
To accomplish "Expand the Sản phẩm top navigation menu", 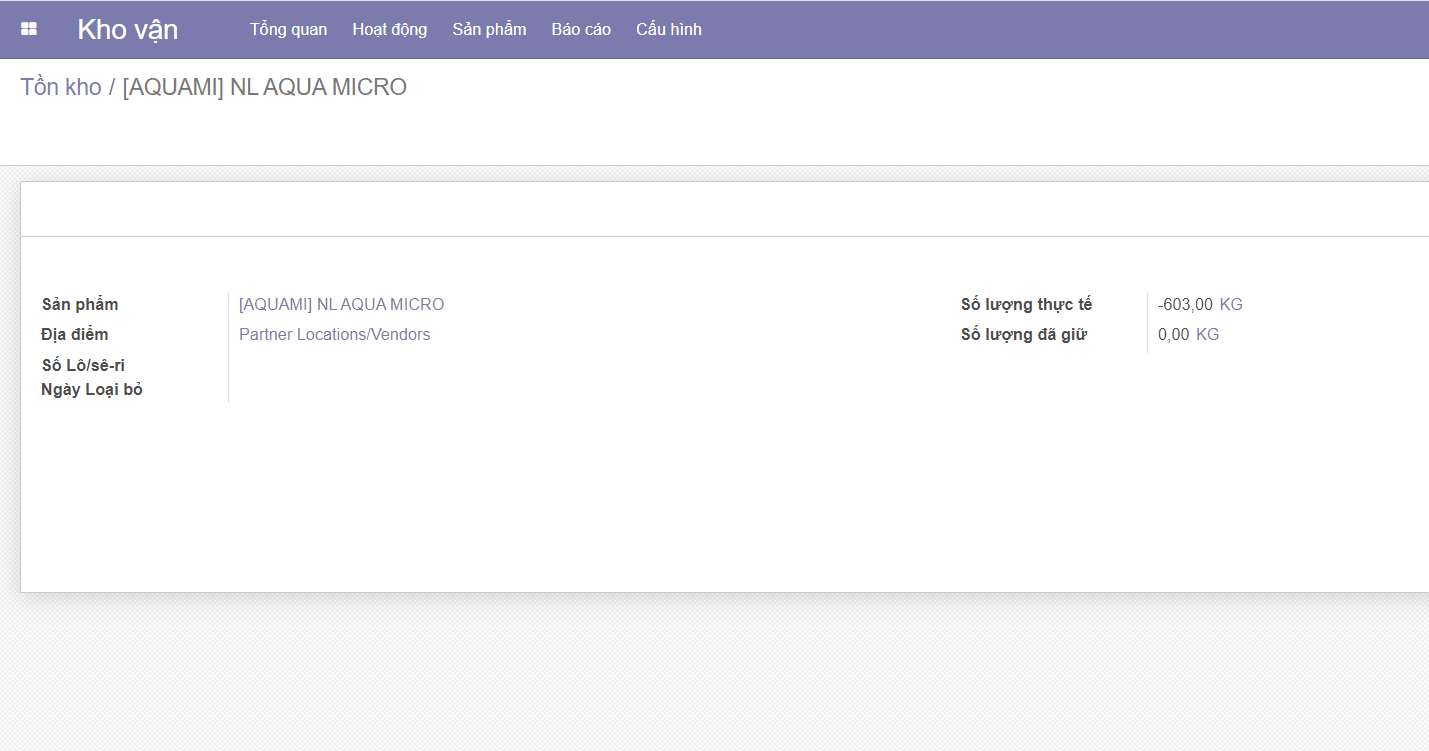I will 489,29.
